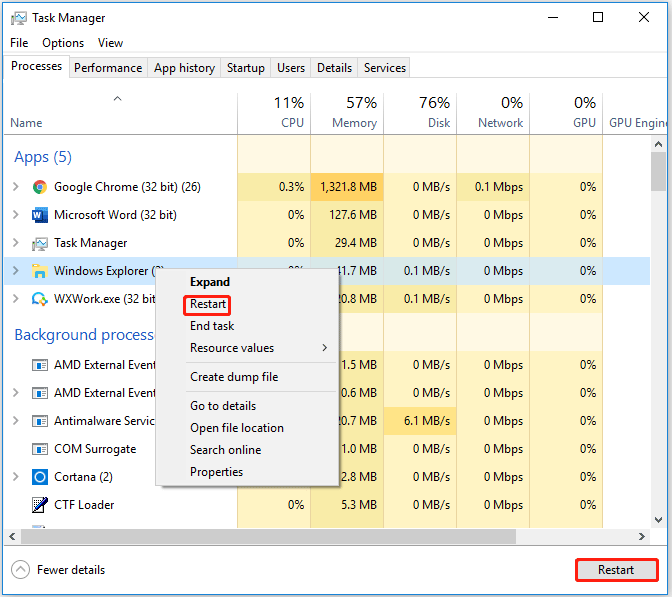Click the horizontal scrollbar thumb
Image resolution: width=672 pixels, height=597 pixels.
[x=268, y=536]
